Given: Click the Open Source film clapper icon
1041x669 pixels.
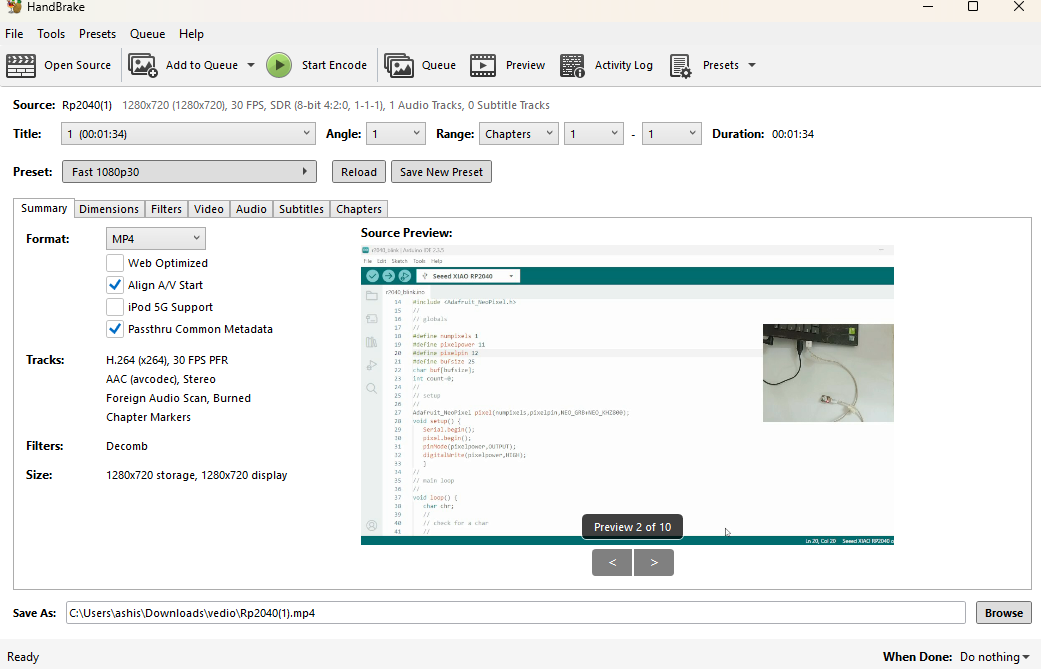Looking at the screenshot, I should [21, 66].
